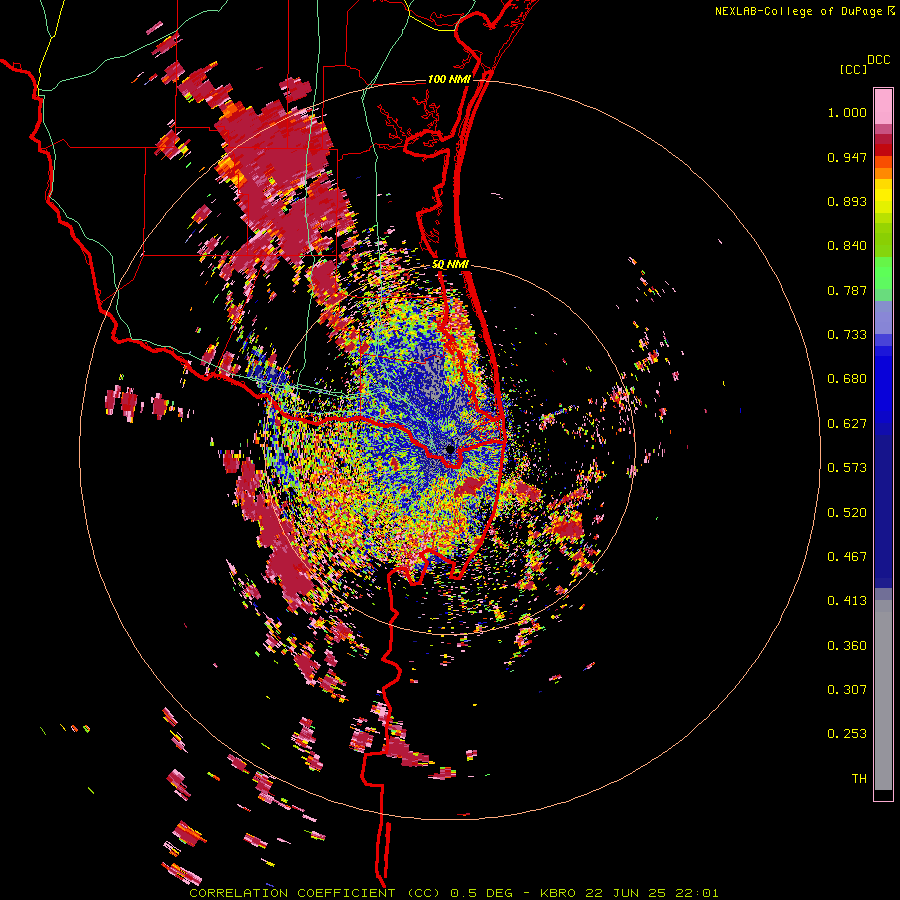The image size is (900, 900).
Task: Click the KBRO 22 JUN 25 22:01 timestamp
Action: pos(629,893)
